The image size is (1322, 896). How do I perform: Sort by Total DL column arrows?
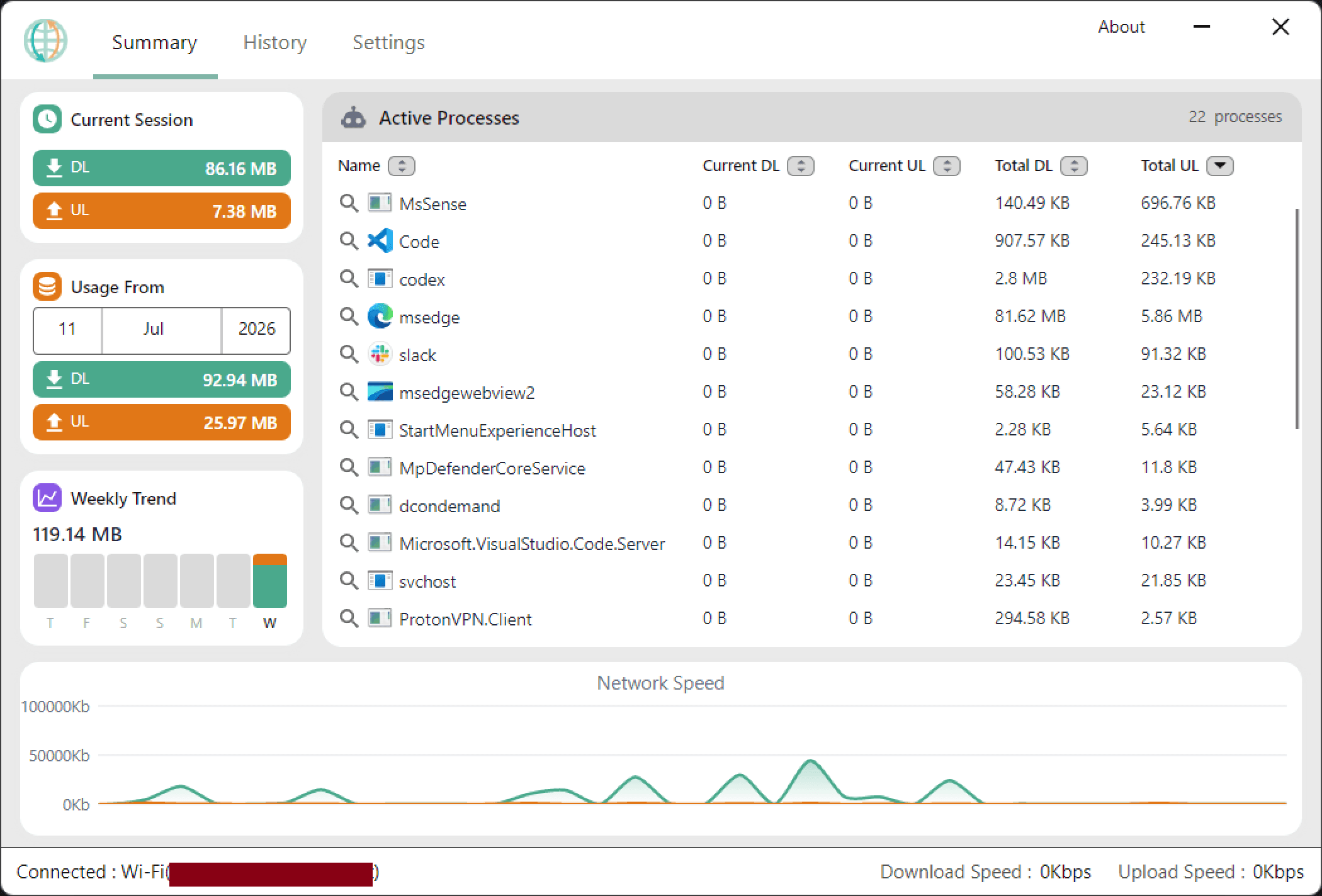[x=1074, y=166]
